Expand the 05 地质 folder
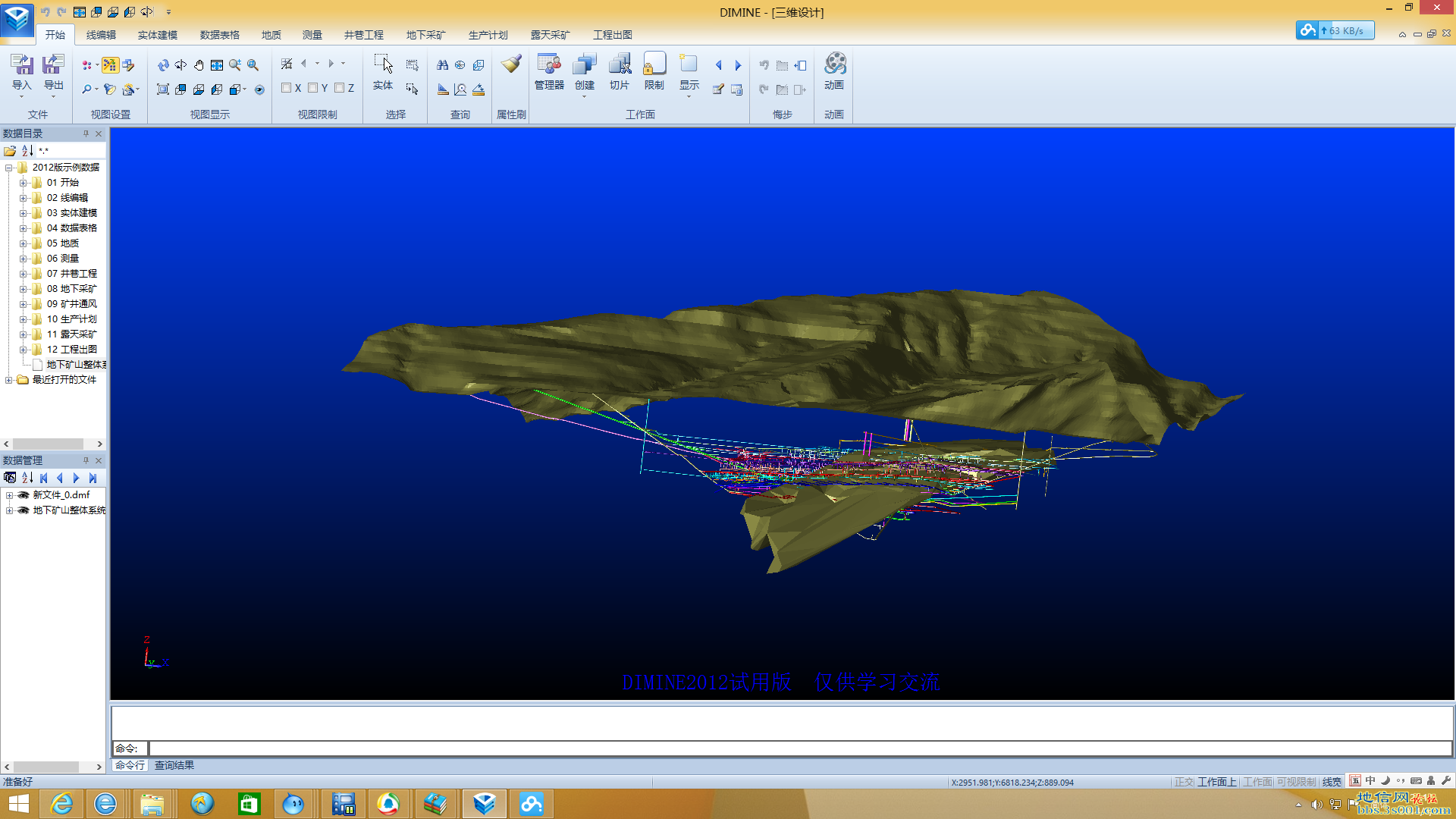Screen dimensions: 1456x819 (x=23, y=243)
